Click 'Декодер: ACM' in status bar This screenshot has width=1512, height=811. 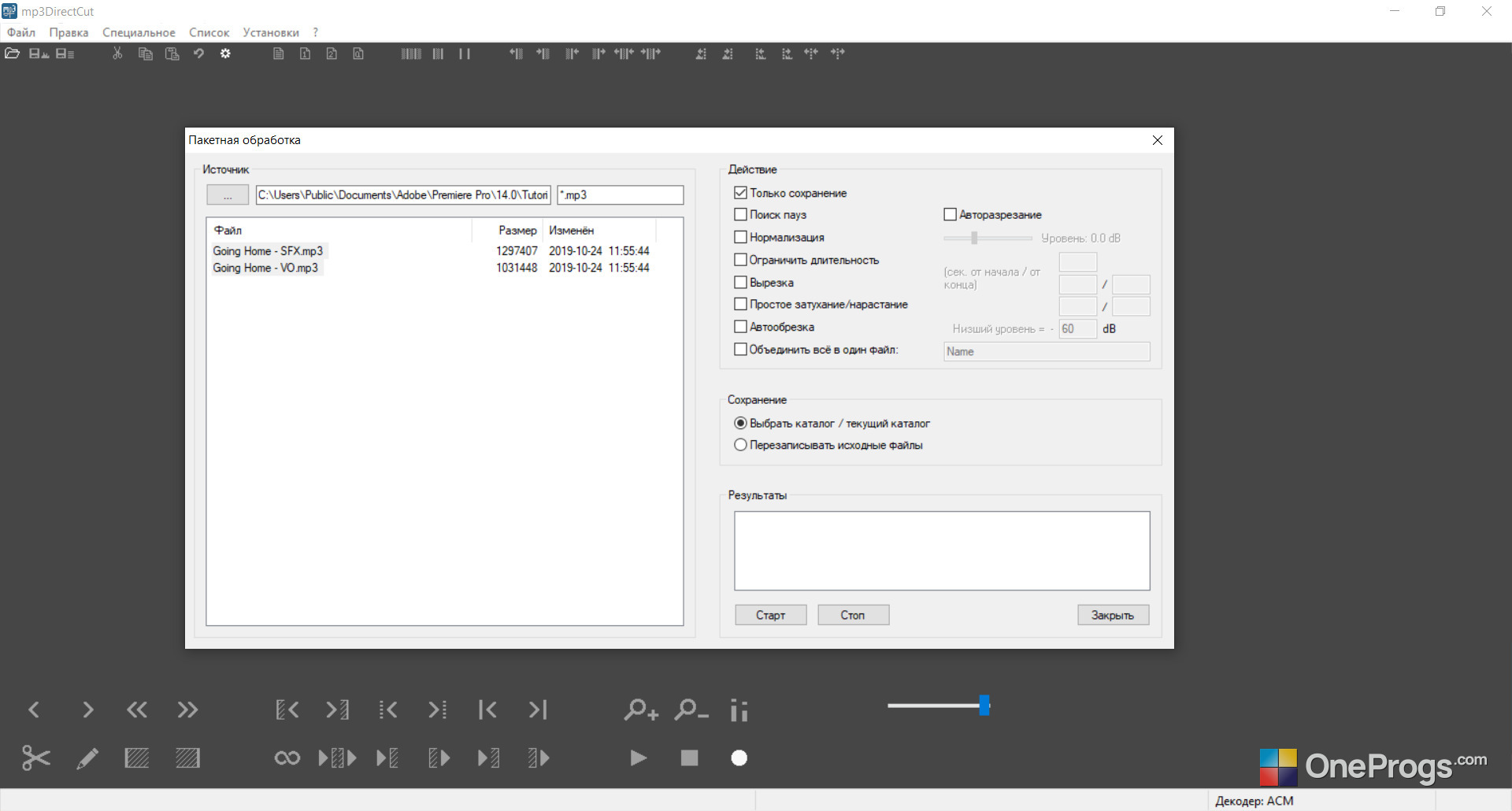[1254, 801]
